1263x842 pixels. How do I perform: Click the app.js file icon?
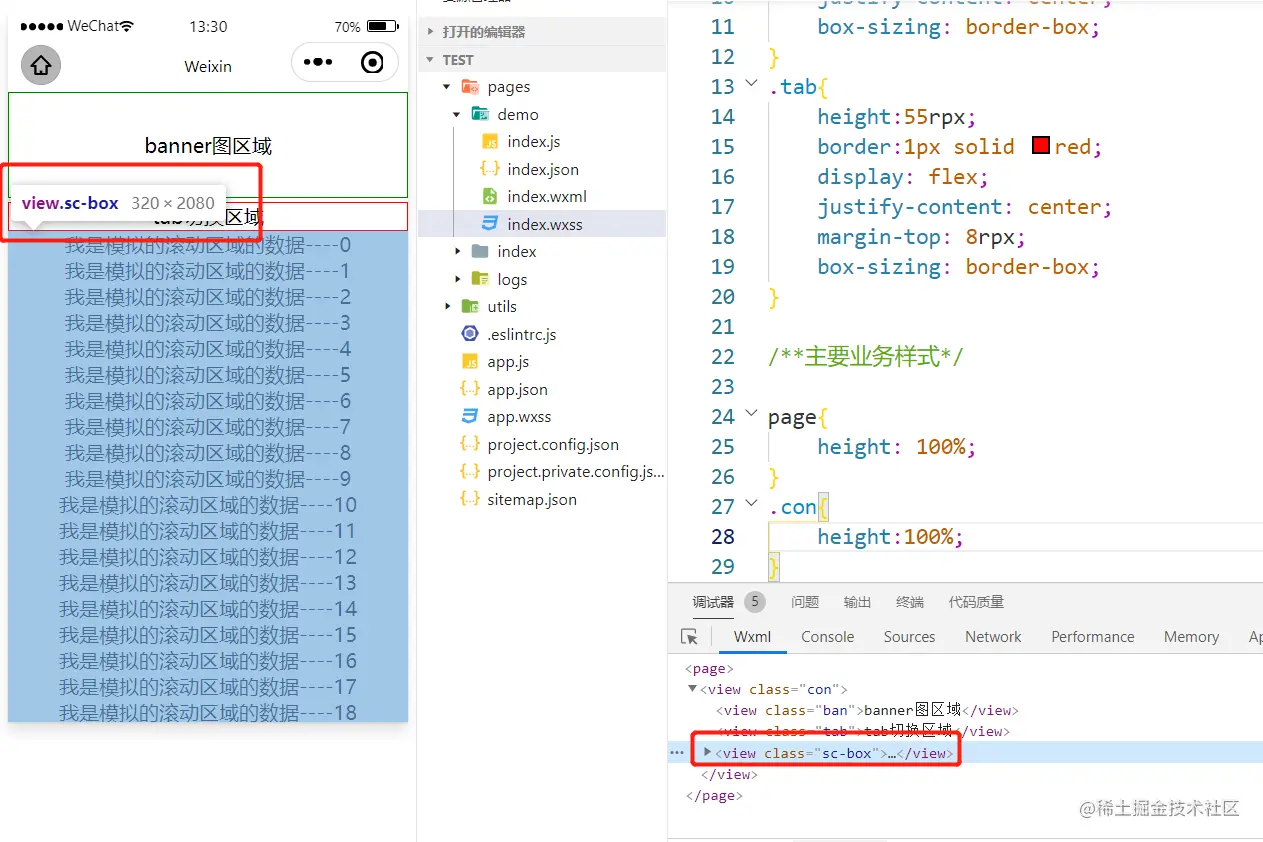pos(470,361)
